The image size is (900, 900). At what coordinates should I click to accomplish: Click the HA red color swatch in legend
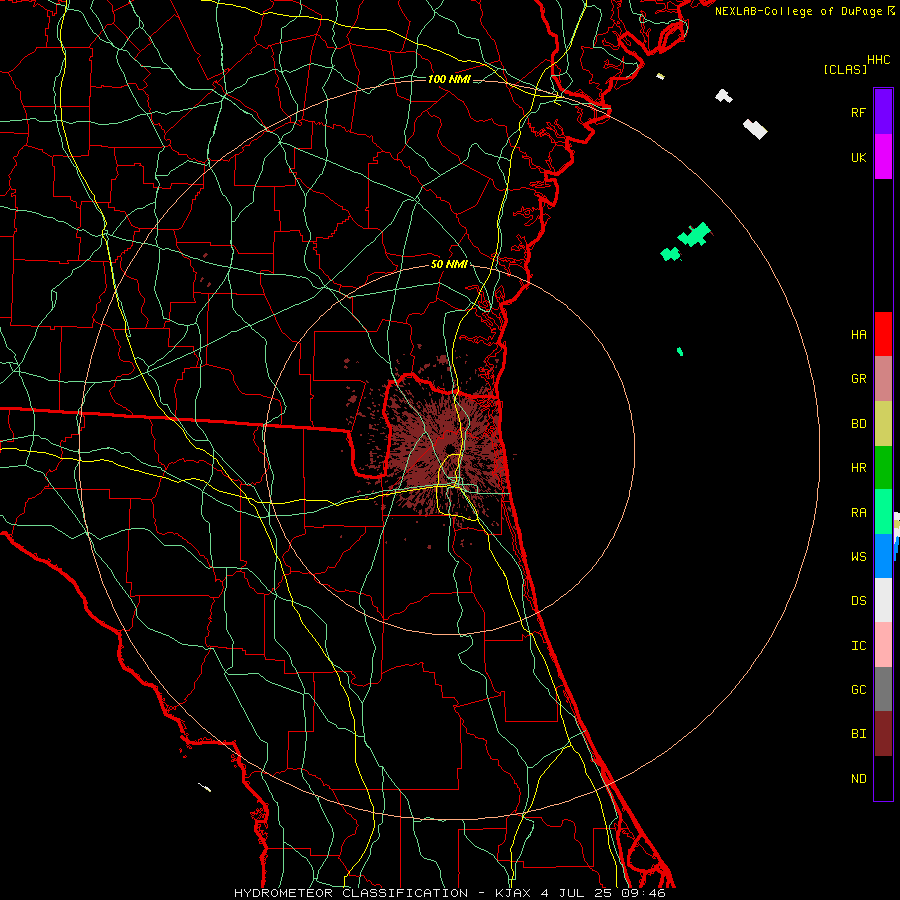pyautogui.click(x=883, y=334)
